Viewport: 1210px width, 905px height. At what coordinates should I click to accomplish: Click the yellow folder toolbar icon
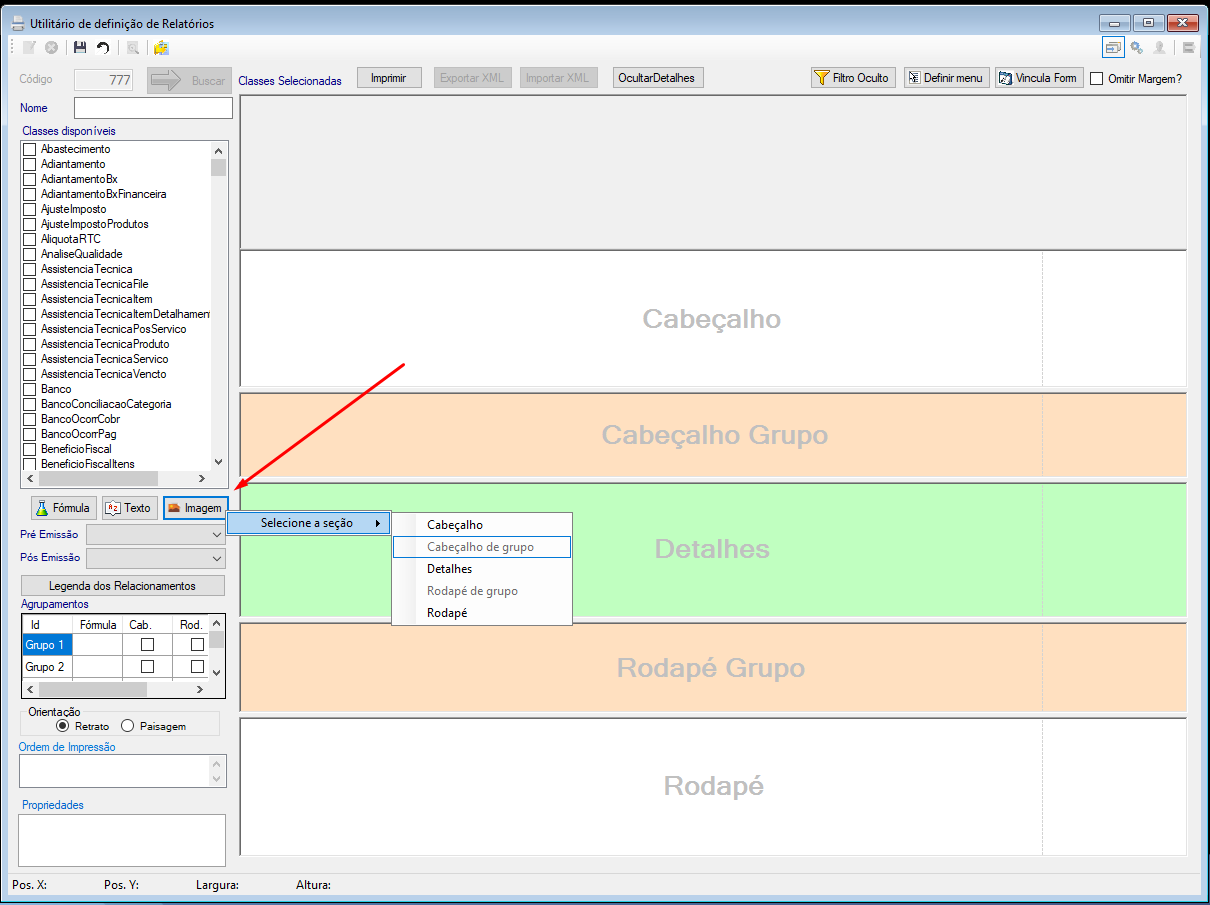pyautogui.click(x=161, y=47)
